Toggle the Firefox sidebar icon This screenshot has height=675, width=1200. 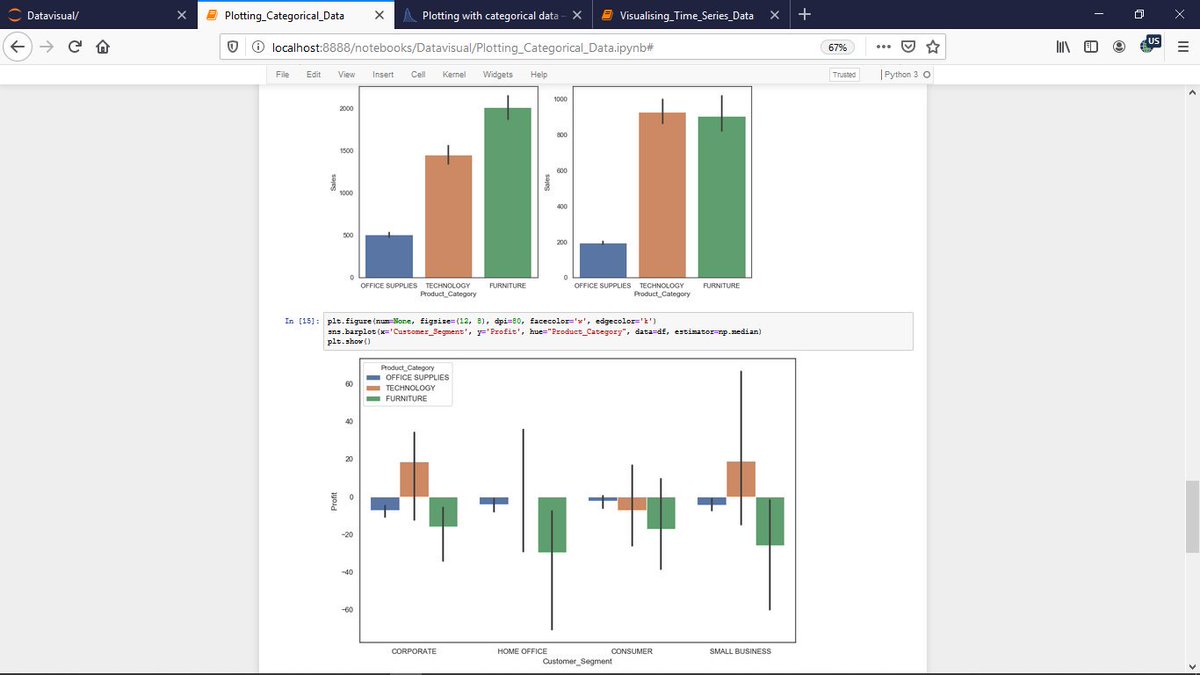pos(1092,47)
